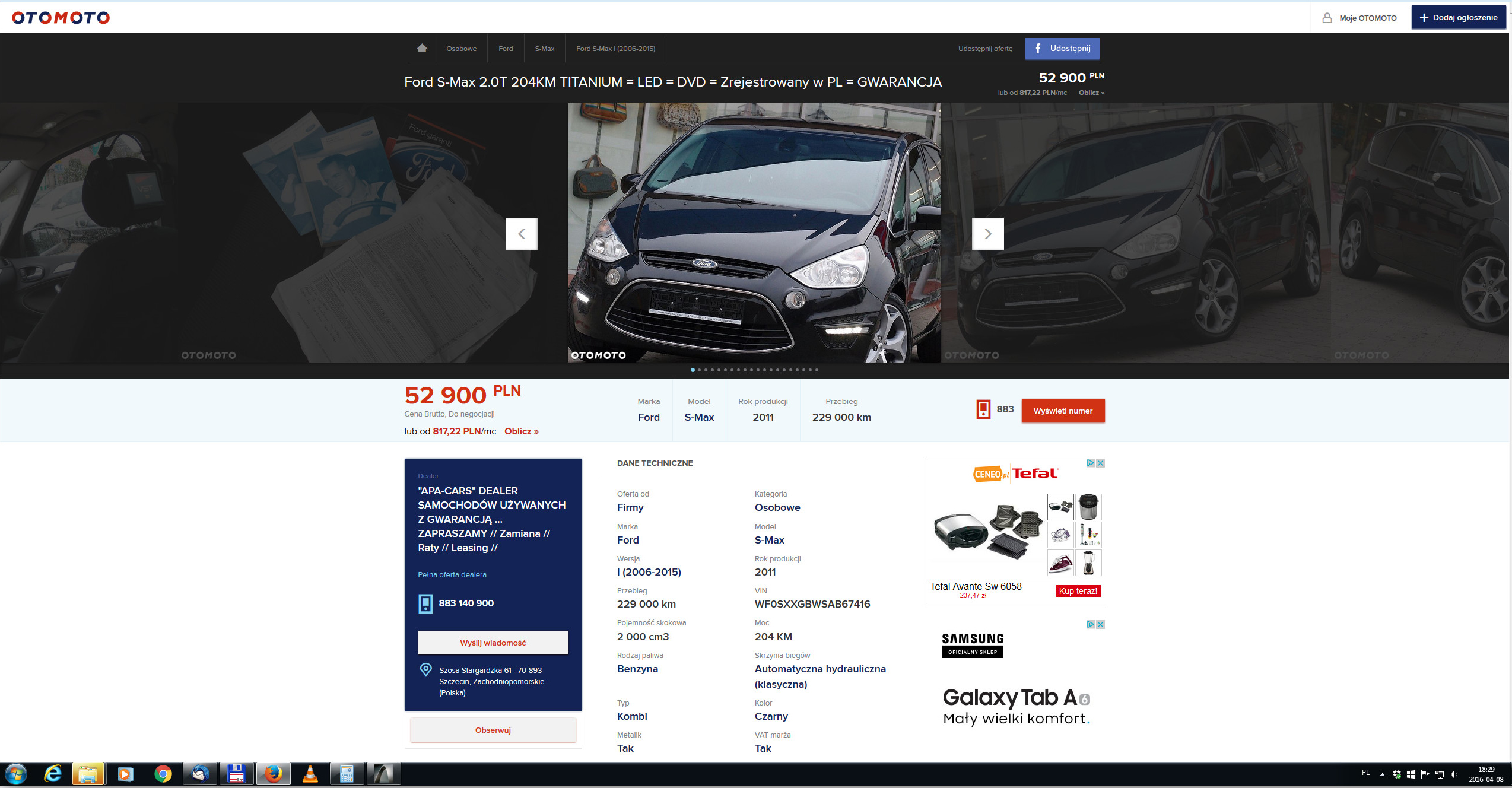Click the Pełna oferta dealera link

point(452,574)
